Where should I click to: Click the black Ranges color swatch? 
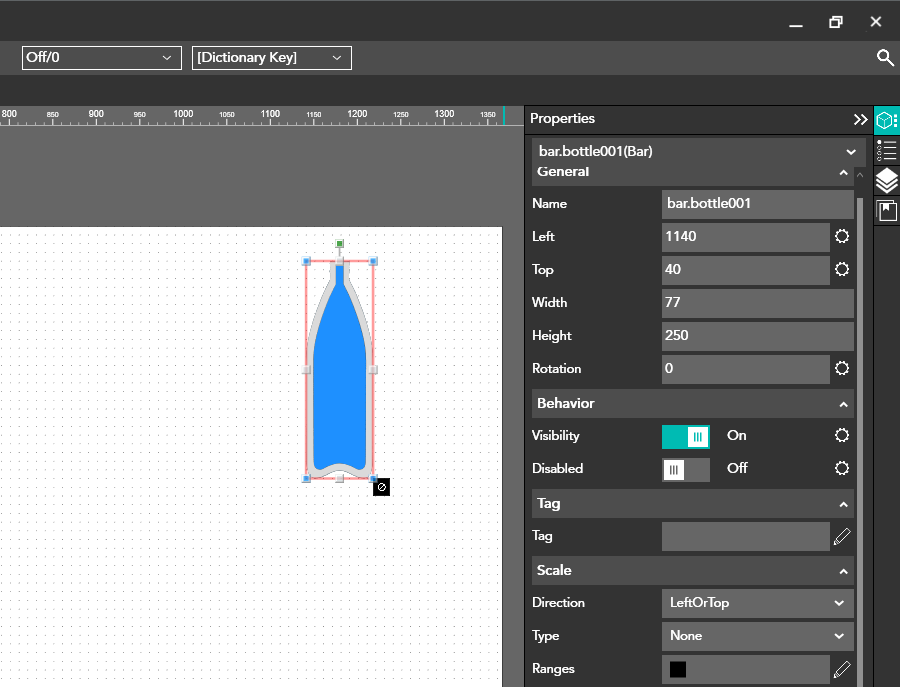(678, 669)
